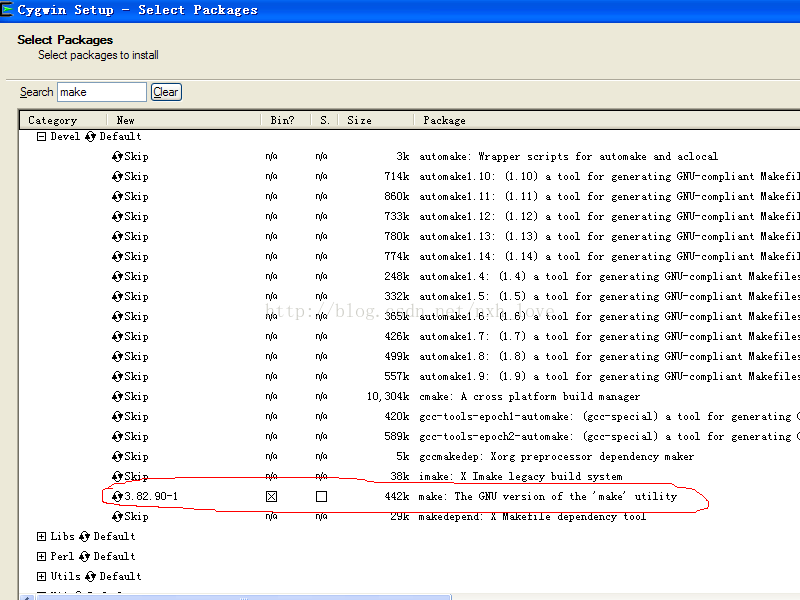
Task: Expand the Perl category
Action: 41,557
